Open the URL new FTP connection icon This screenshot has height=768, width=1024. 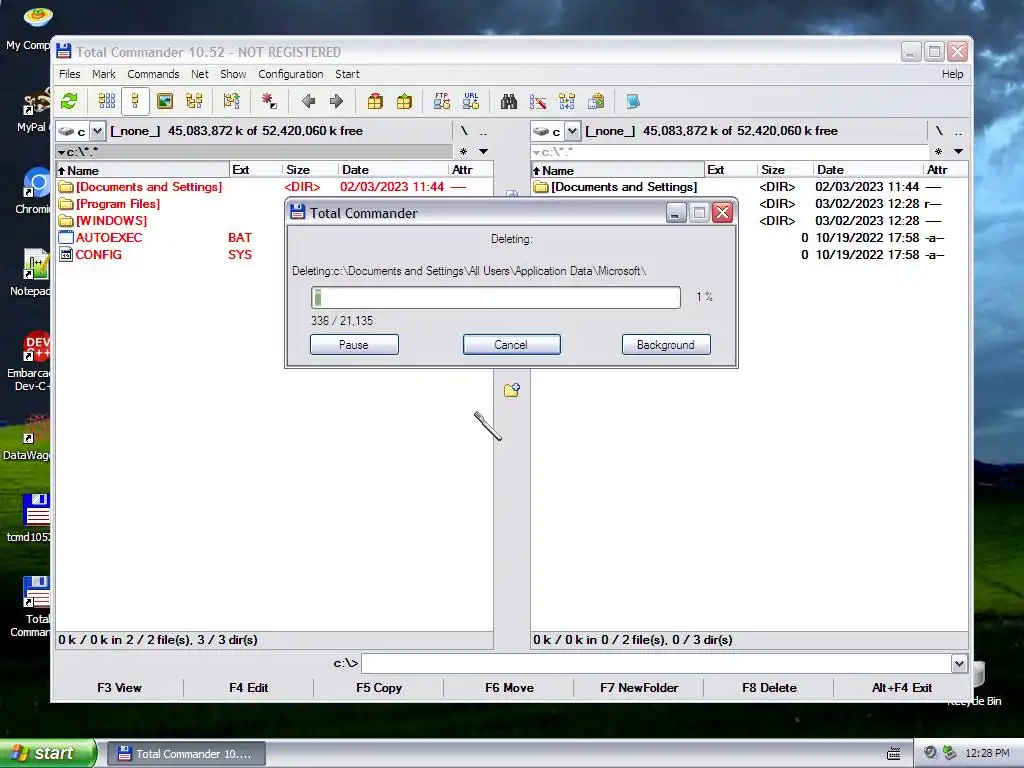point(471,101)
